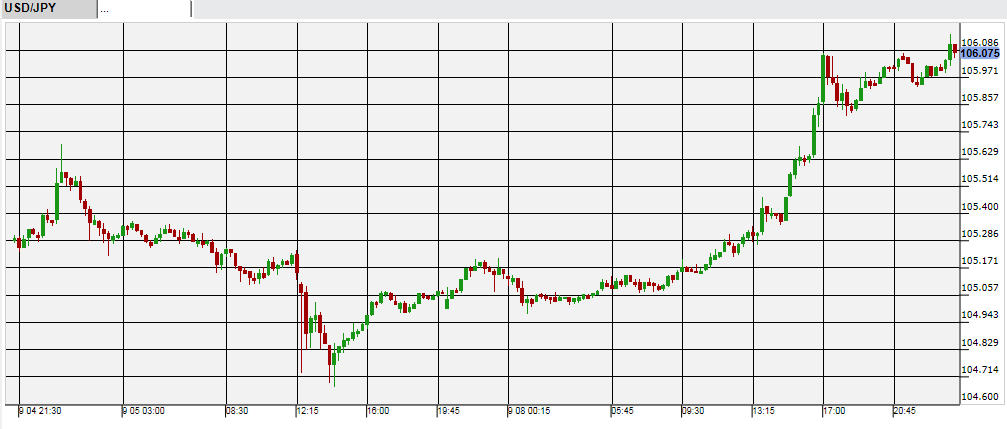
Task: Open the blank '...' tab
Action: pos(144,9)
